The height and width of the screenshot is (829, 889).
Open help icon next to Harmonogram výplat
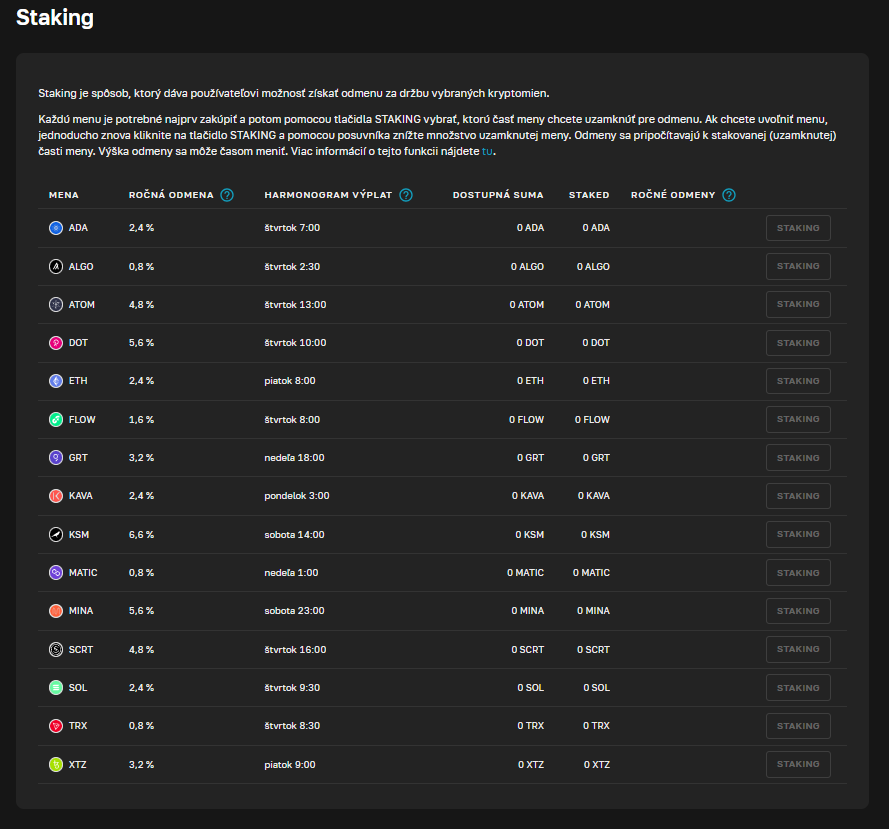coord(405,195)
